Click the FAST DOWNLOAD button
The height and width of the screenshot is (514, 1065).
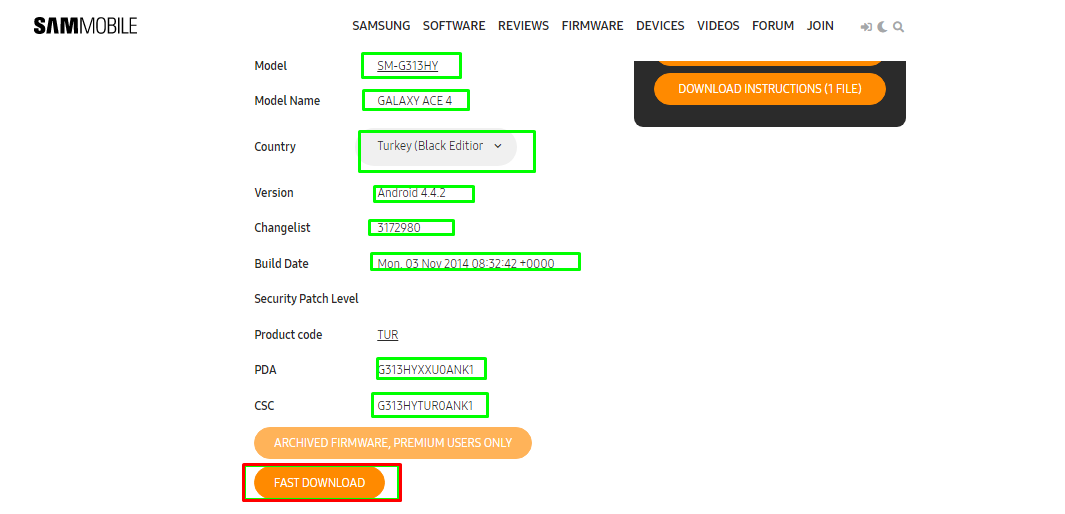point(319,483)
